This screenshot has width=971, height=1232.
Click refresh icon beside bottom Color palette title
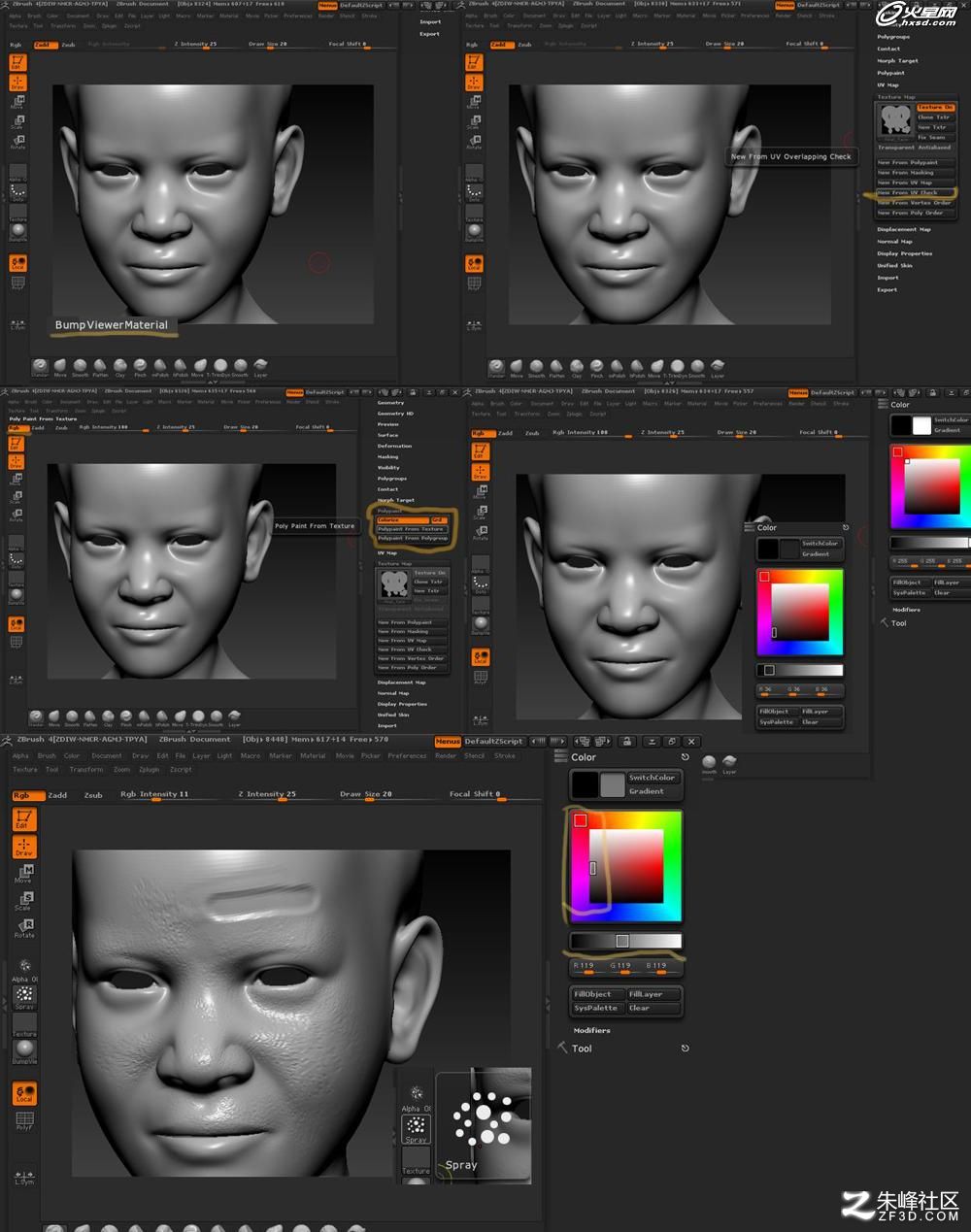click(x=685, y=757)
